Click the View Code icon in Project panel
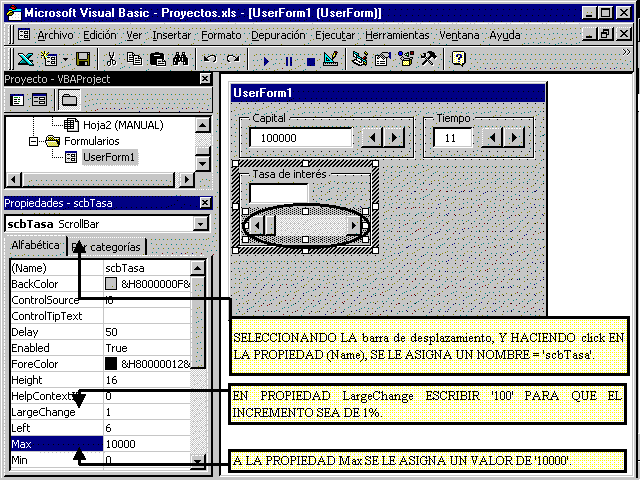The width and height of the screenshot is (640, 480). coord(17,100)
